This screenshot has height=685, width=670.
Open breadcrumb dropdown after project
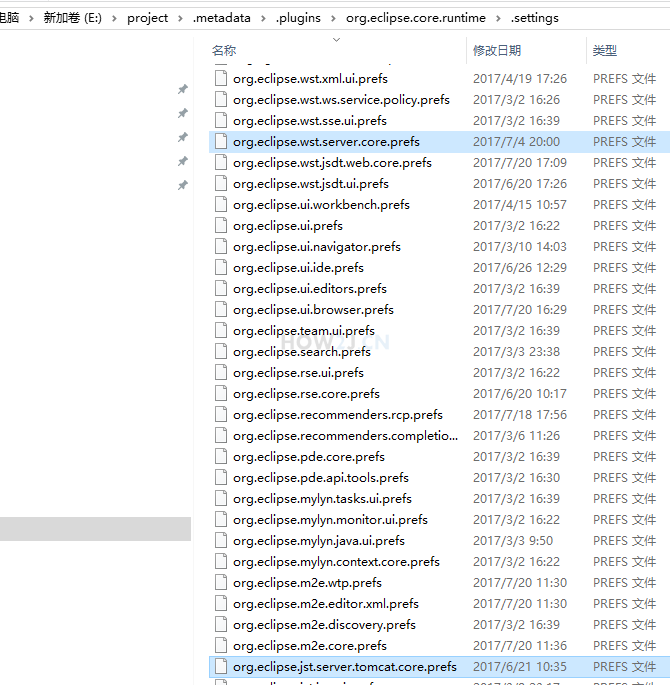coord(180,18)
